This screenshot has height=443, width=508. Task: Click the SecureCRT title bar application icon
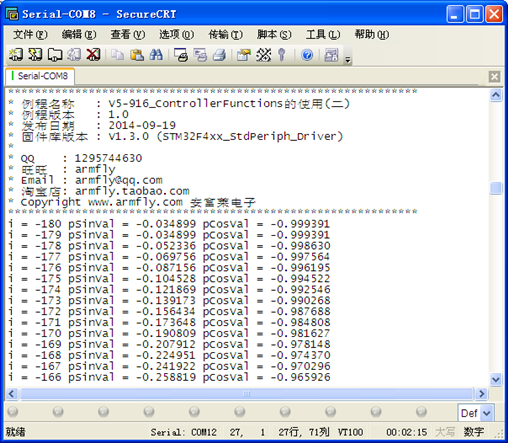(12, 14)
